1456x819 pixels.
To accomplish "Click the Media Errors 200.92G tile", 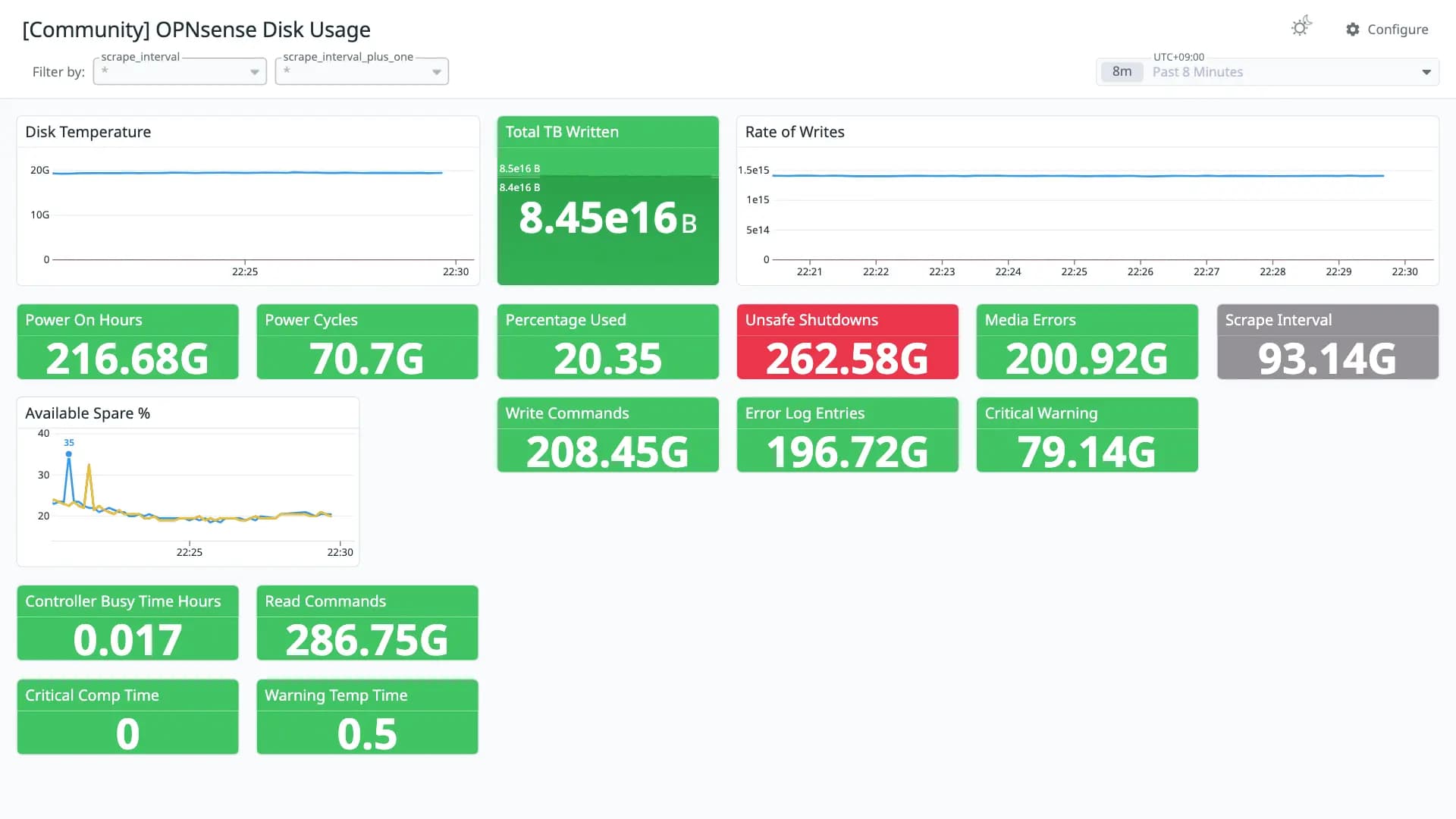I will point(1087,342).
